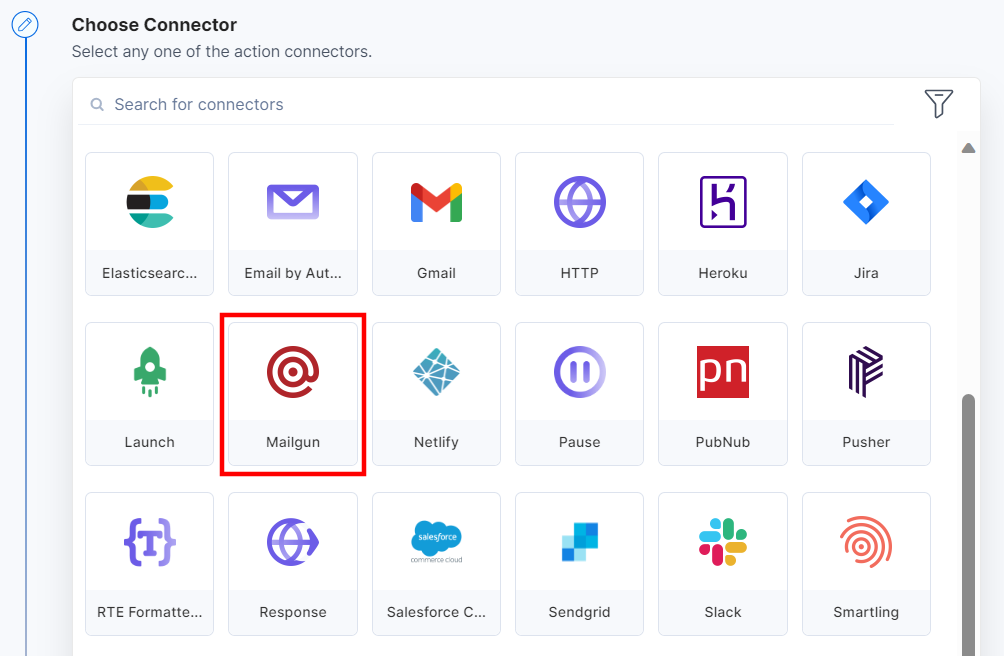This screenshot has height=656, width=1004.
Task: Click the scrollbar up arrow
Action: tap(968, 148)
